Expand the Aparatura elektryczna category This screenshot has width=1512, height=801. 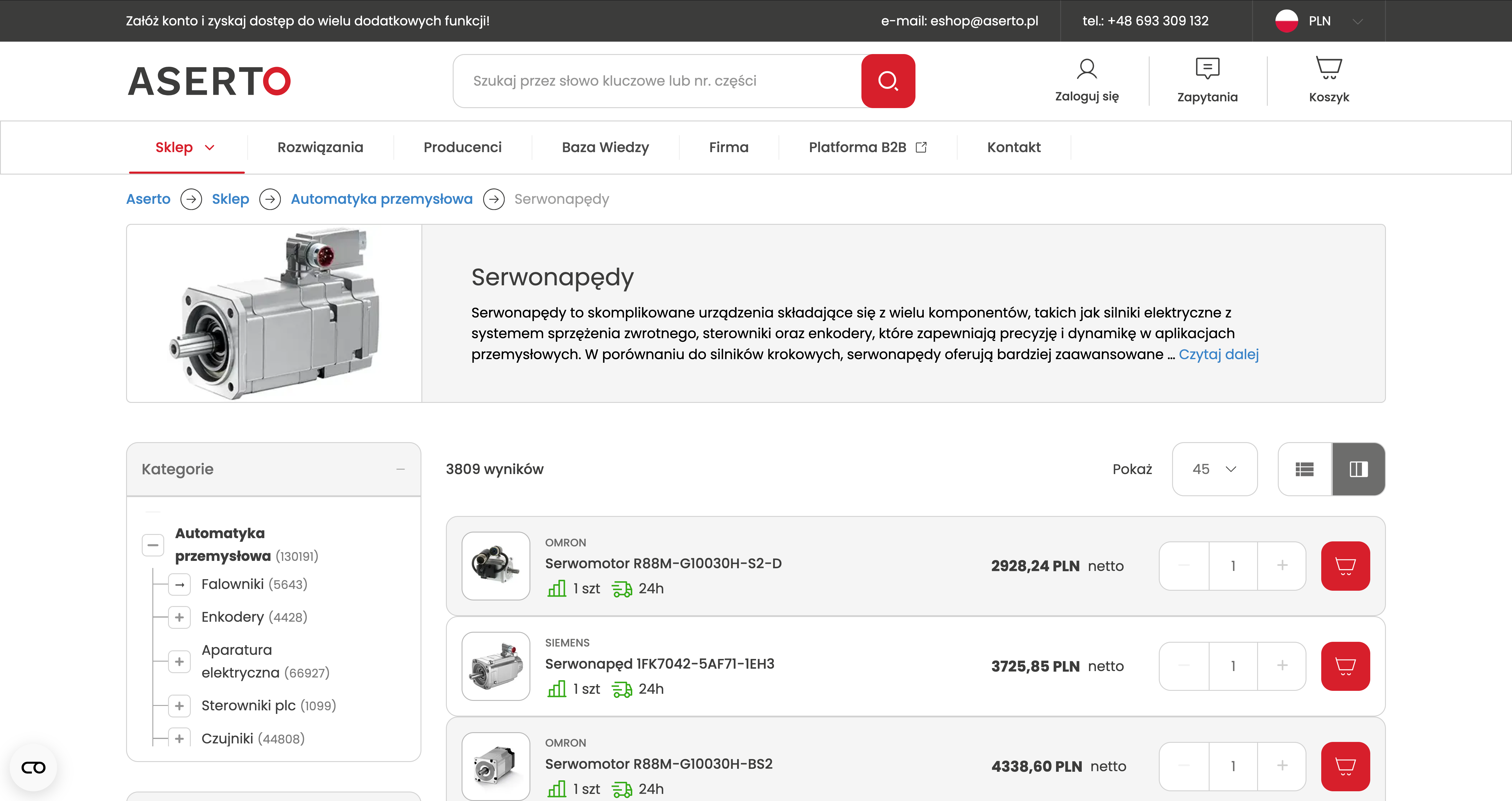180,662
